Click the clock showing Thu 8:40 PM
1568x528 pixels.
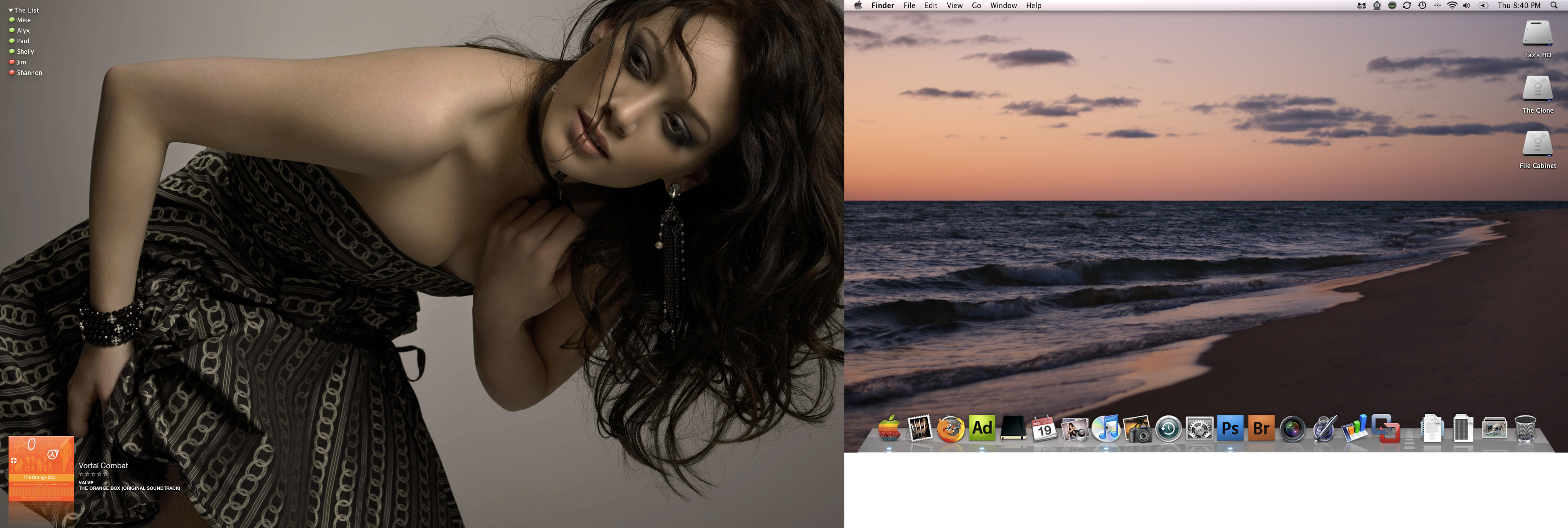click(1519, 6)
